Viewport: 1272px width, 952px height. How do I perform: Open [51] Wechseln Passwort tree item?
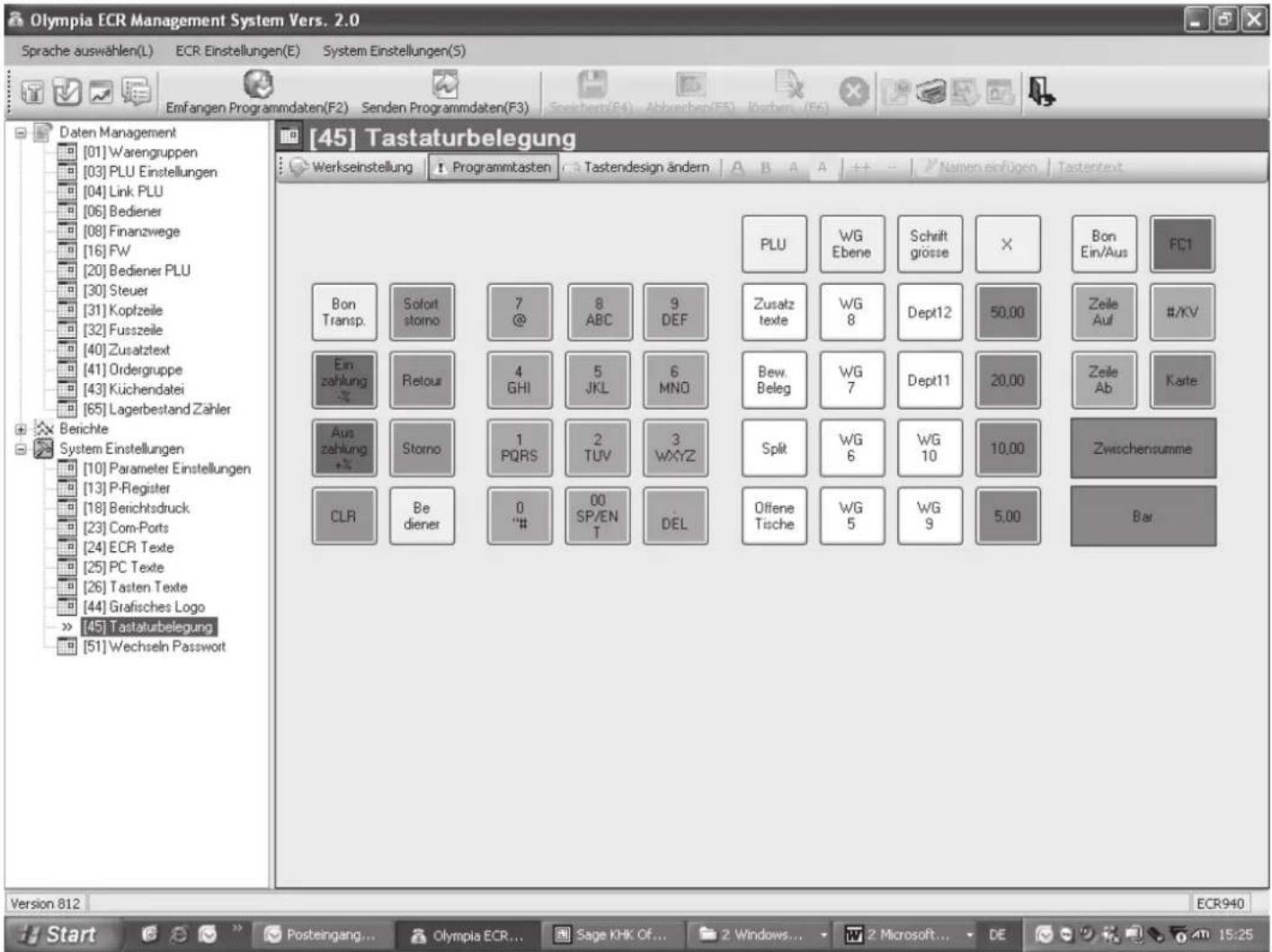pos(154,646)
